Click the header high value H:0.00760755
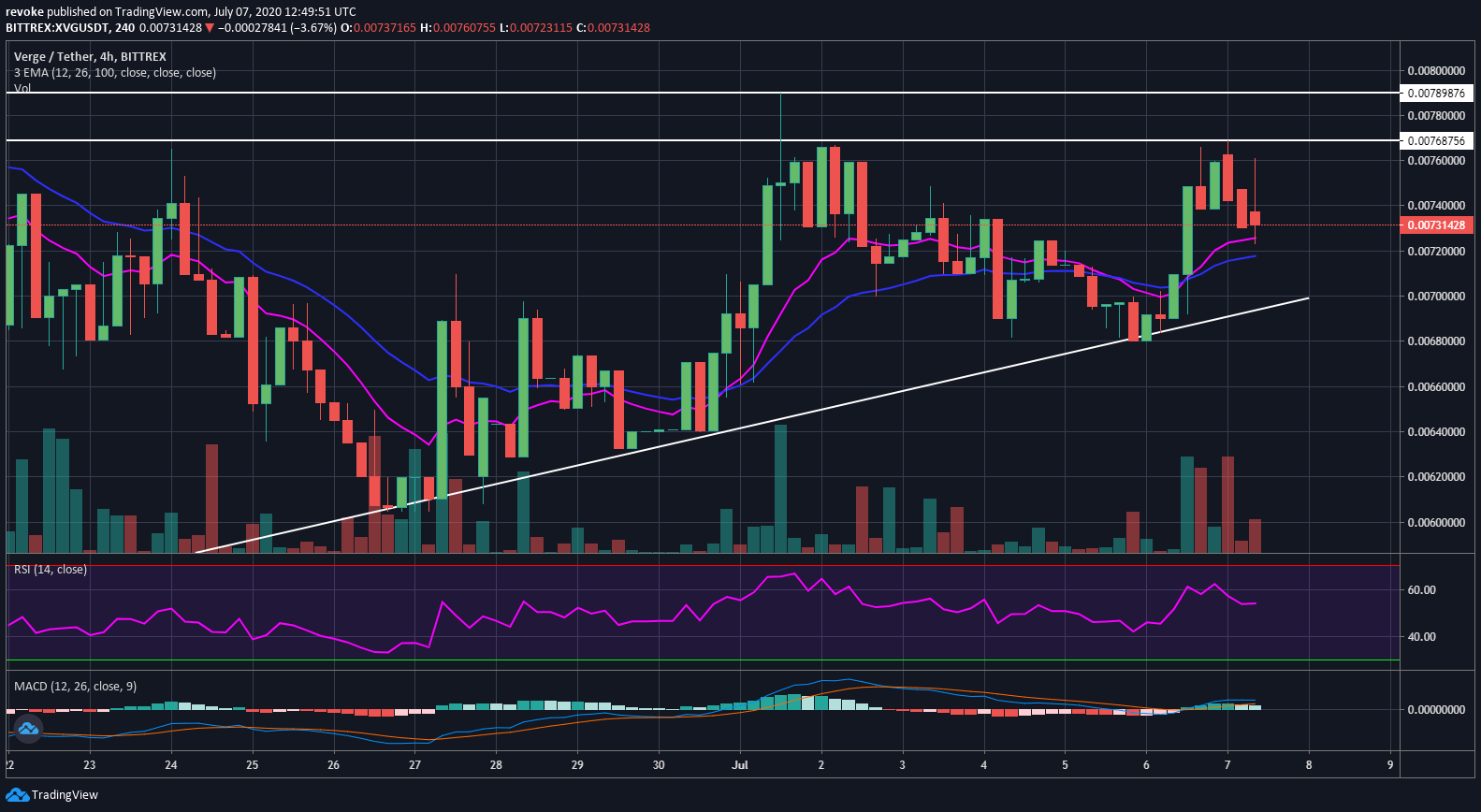The height and width of the screenshot is (812, 1481). 457,28
